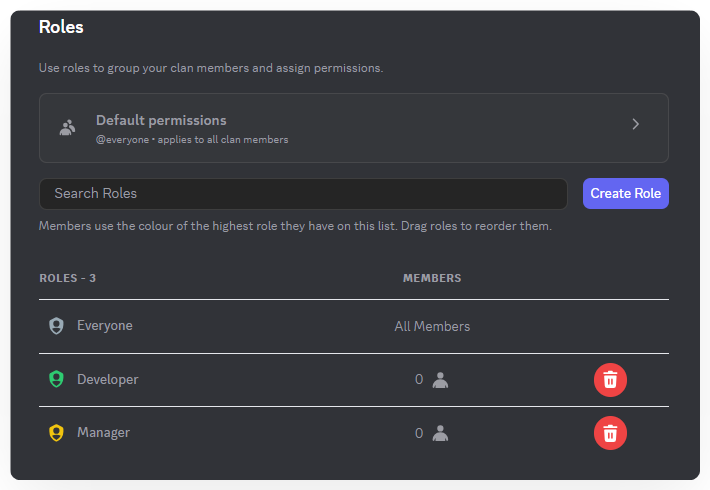Screen dimensions: 710x490
Task: Select the Everyone role name
Action: 104,326
